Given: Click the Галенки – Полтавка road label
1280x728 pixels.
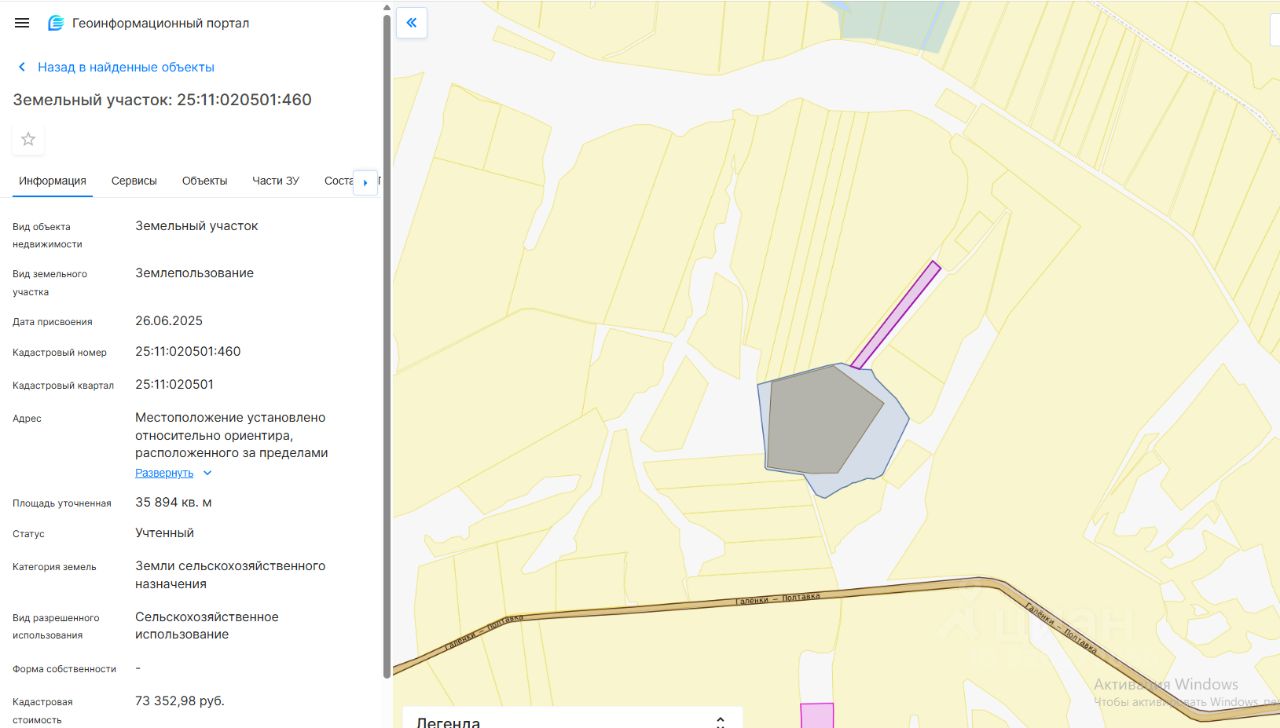Looking at the screenshot, I should tap(777, 599).
